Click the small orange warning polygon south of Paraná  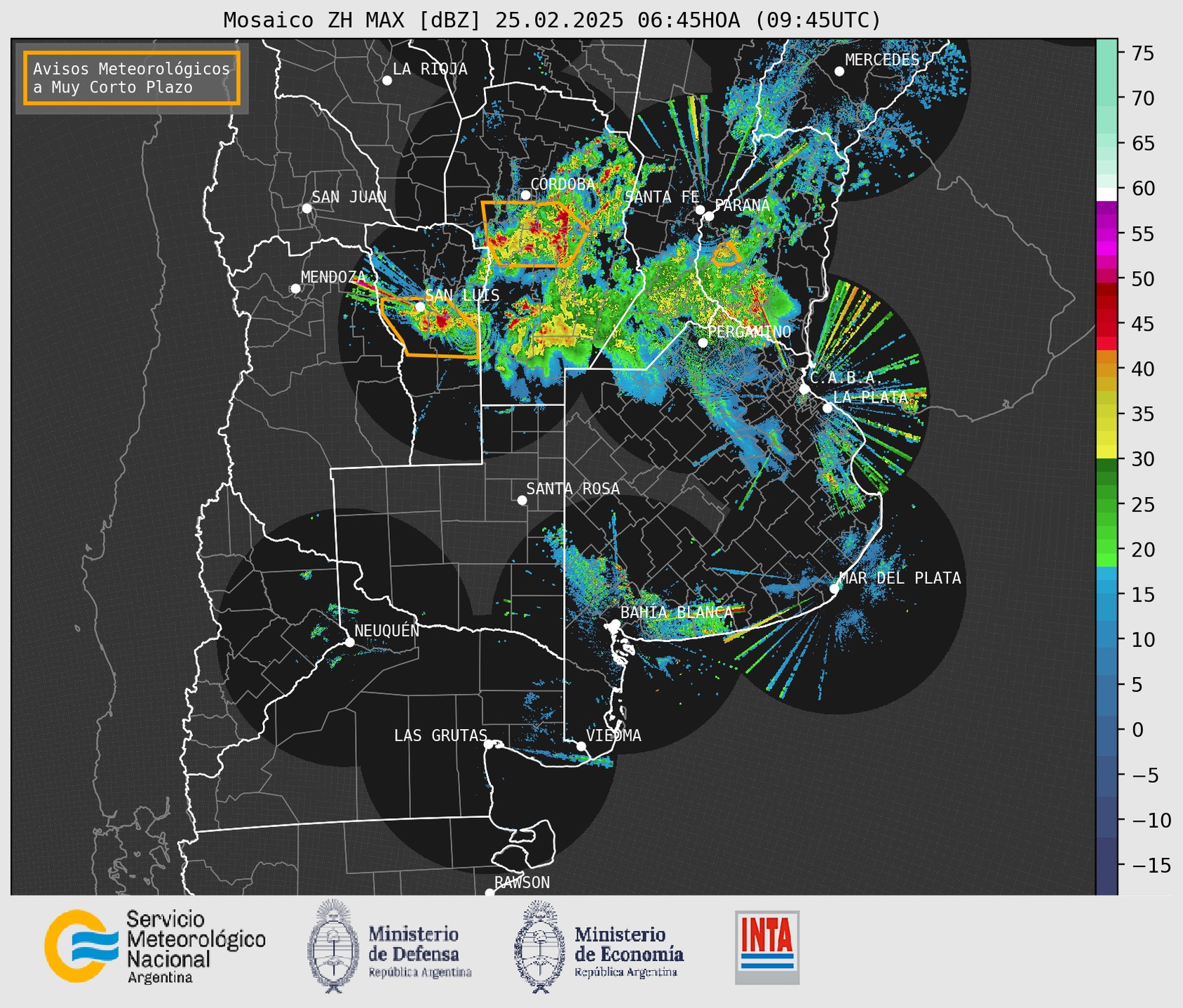pos(726,253)
